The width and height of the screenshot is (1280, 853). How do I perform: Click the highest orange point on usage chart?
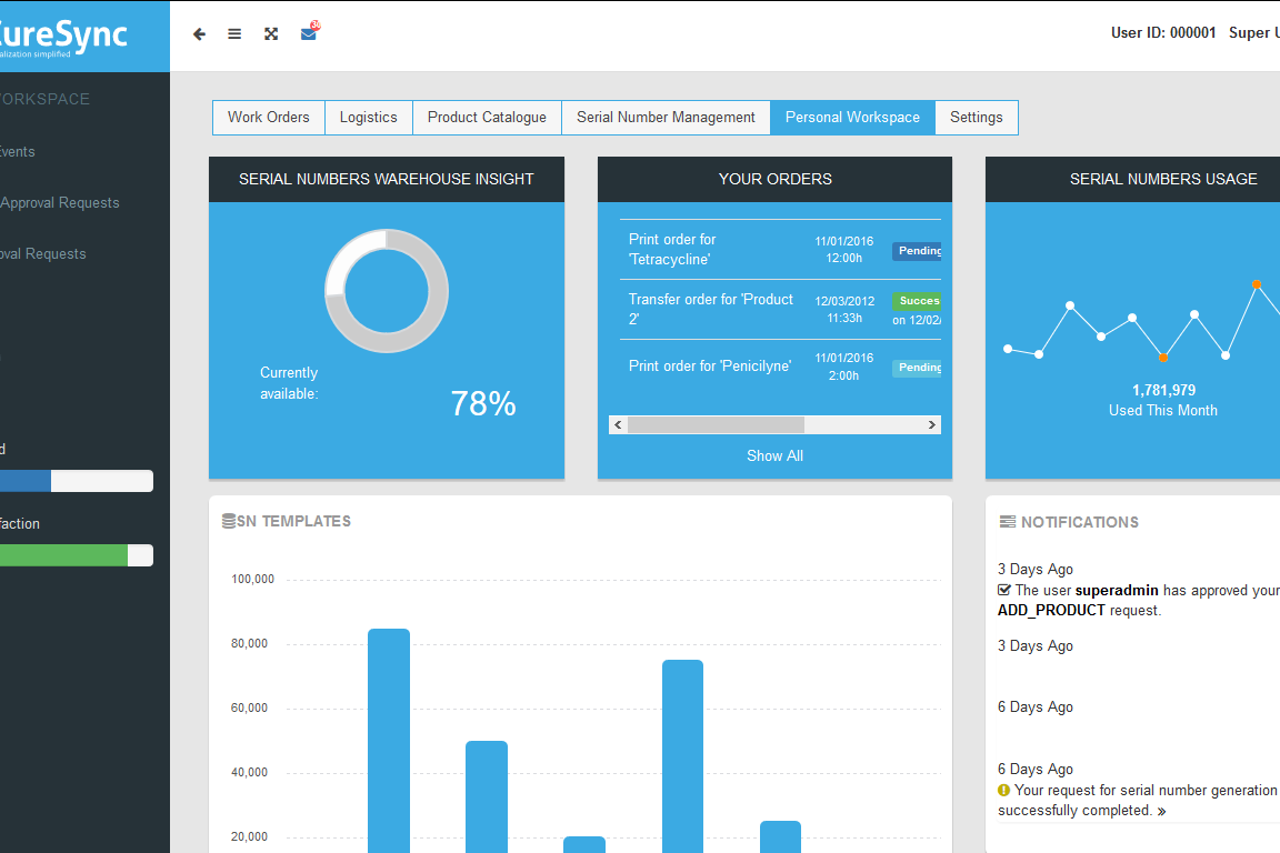[1257, 285]
